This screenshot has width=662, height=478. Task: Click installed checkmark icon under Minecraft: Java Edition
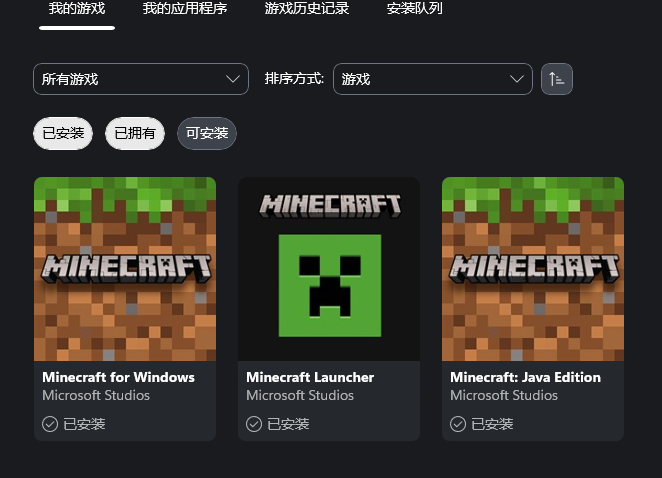point(458,424)
